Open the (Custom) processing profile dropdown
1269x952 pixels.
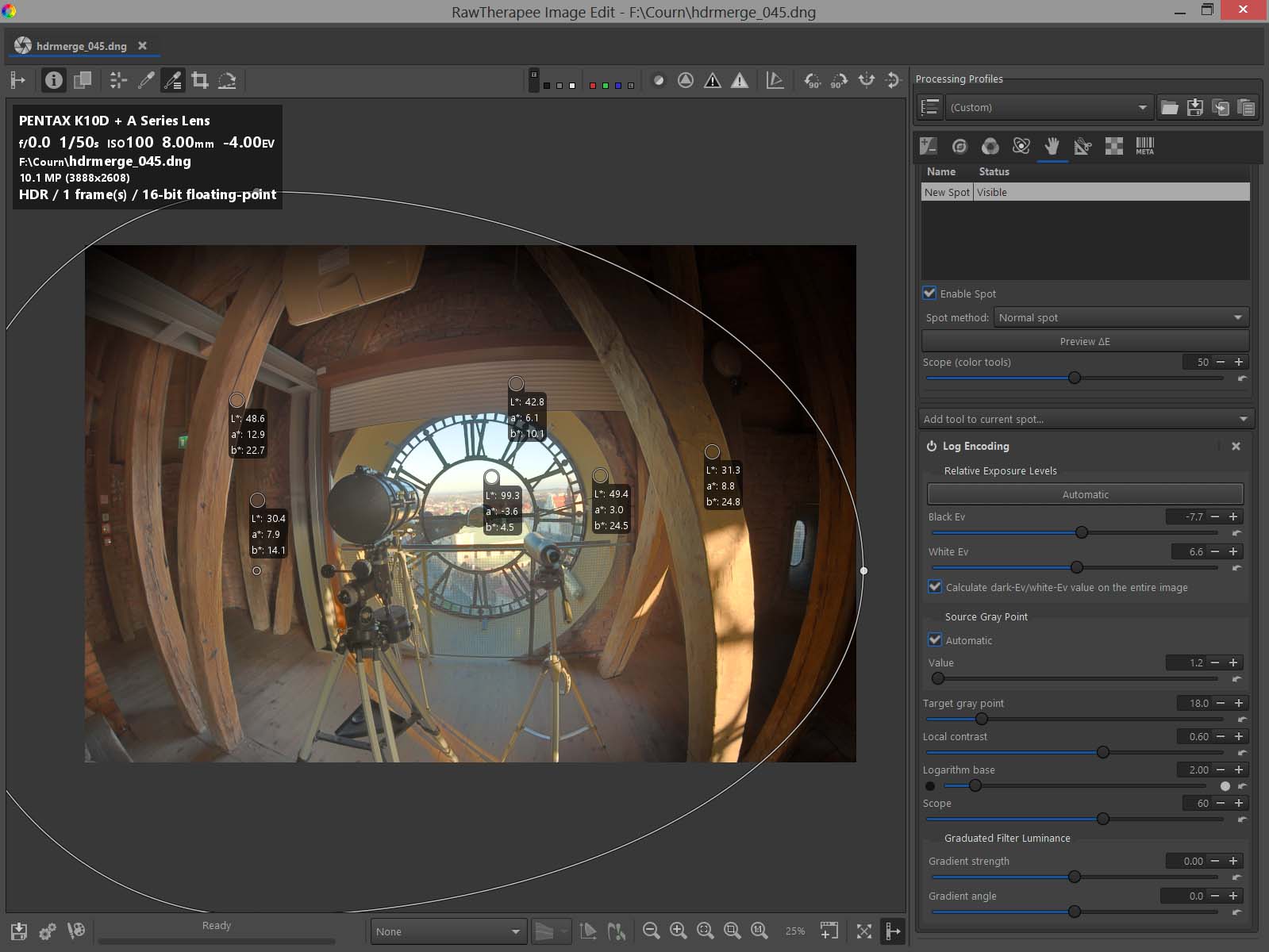1048,107
